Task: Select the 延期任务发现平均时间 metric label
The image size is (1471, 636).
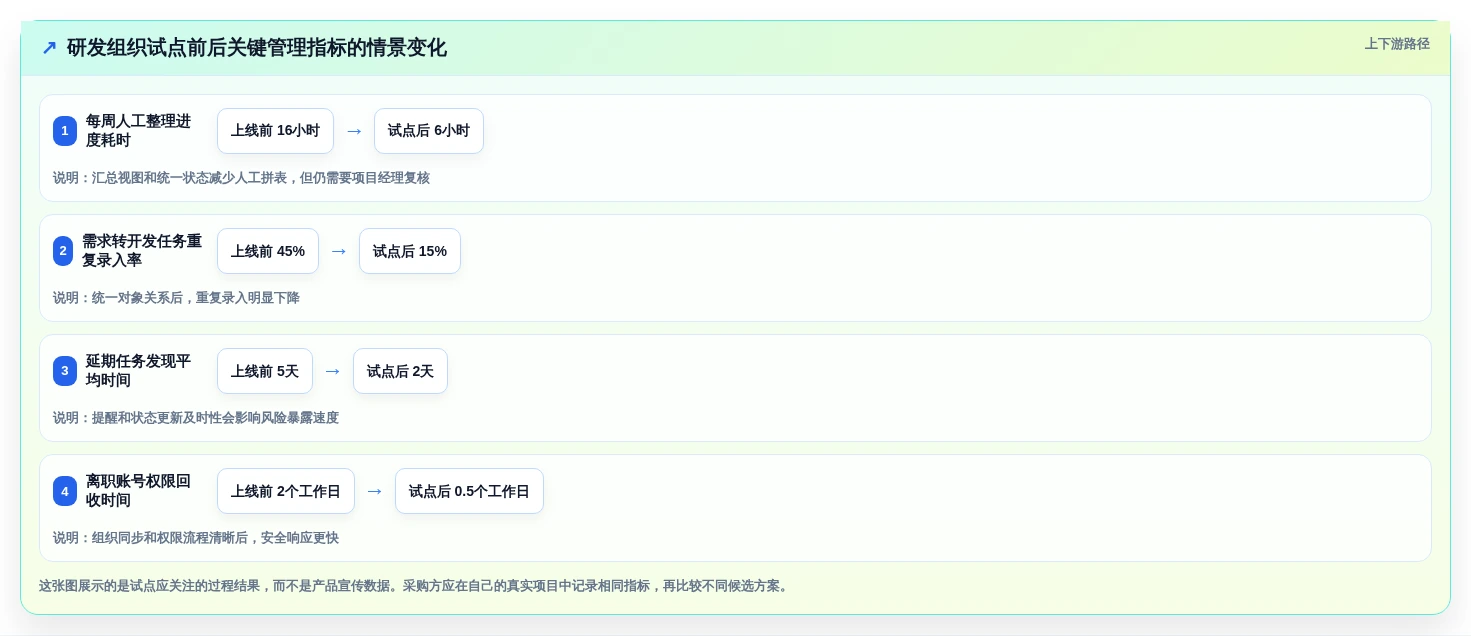Action: [138, 371]
